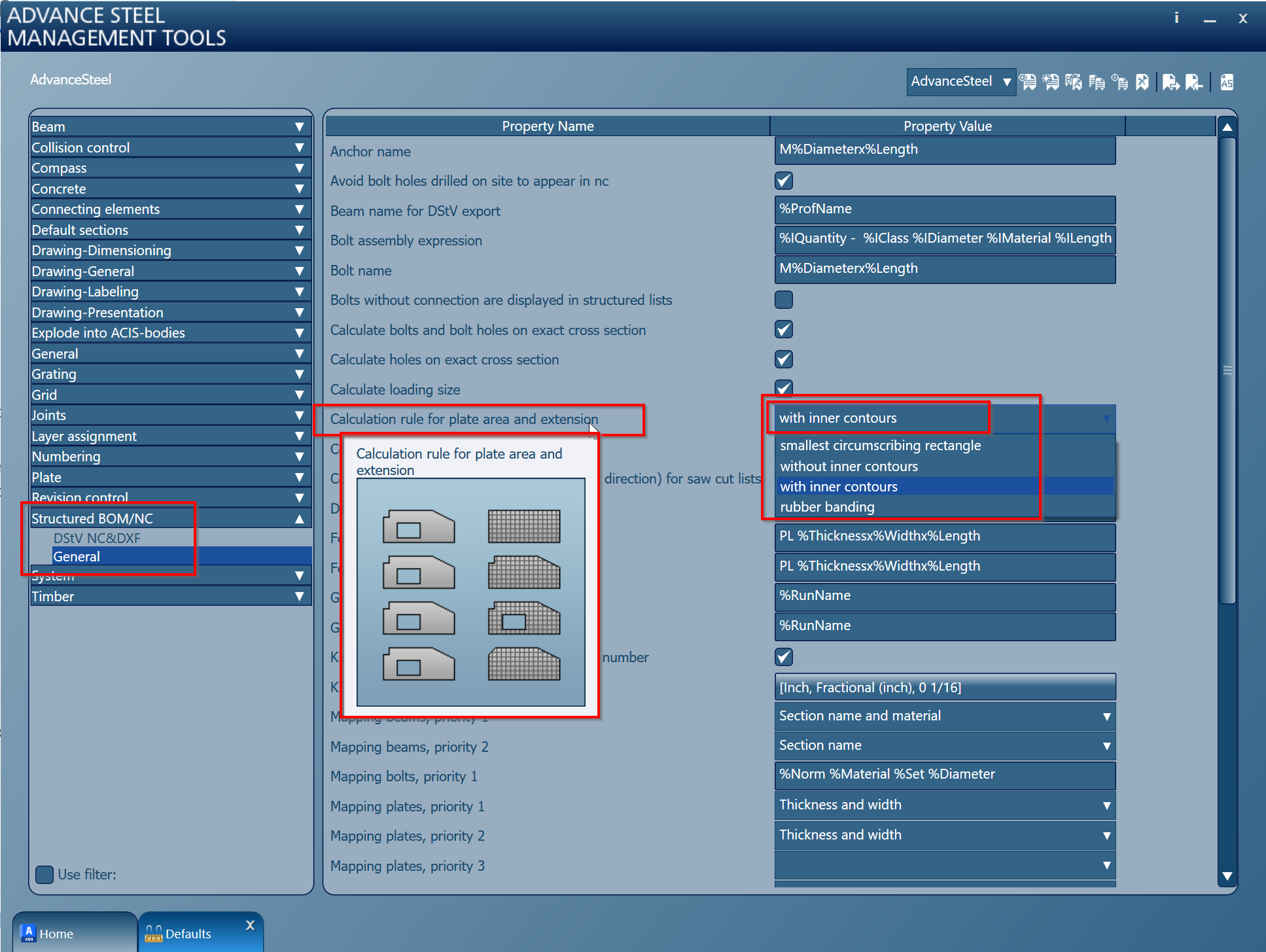Image resolution: width=1266 pixels, height=952 pixels.
Task: Collapse the Structured BOM/NC category
Action: pyautogui.click(x=300, y=518)
